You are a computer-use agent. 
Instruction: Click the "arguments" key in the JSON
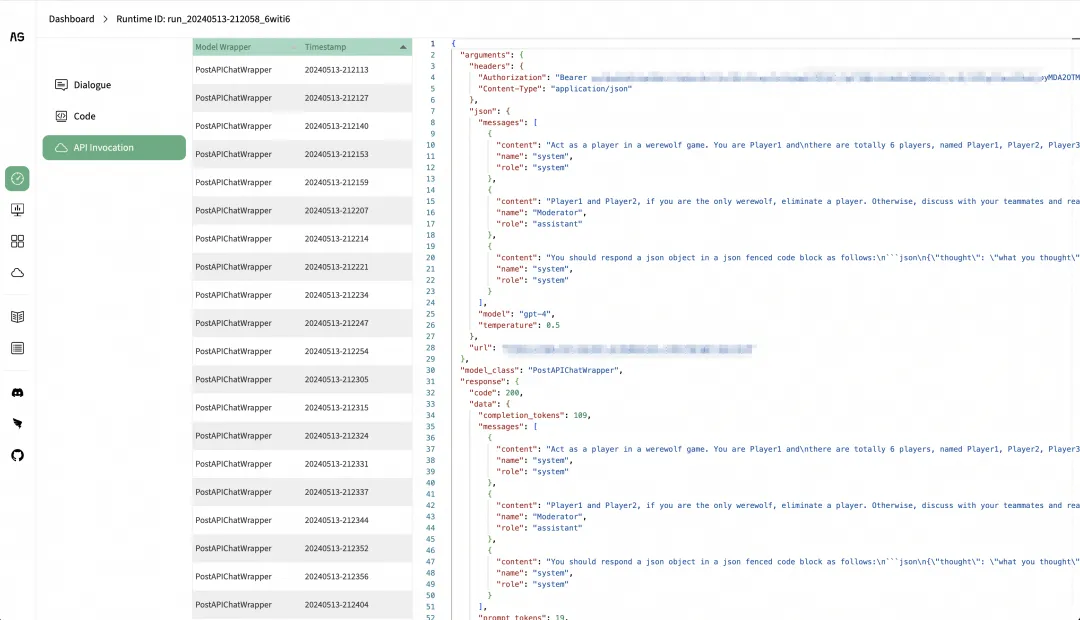[487, 55]
